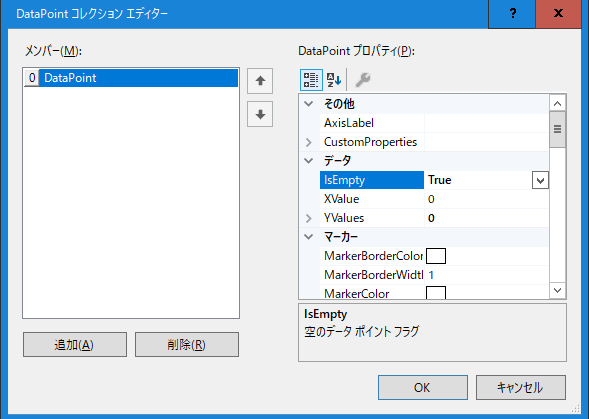Select the MarkerColor swatch

[436, 293]
